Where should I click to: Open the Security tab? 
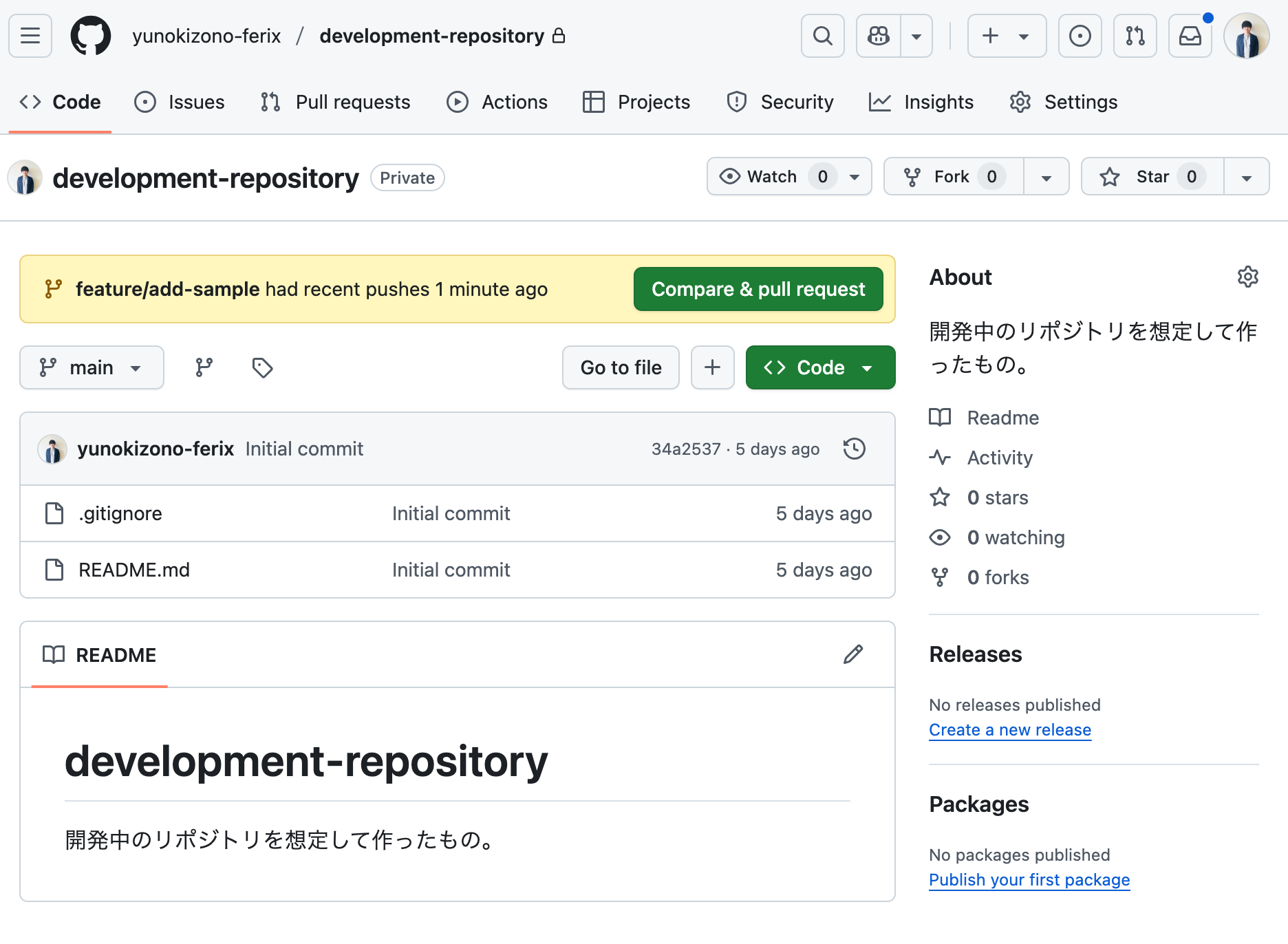797,102
